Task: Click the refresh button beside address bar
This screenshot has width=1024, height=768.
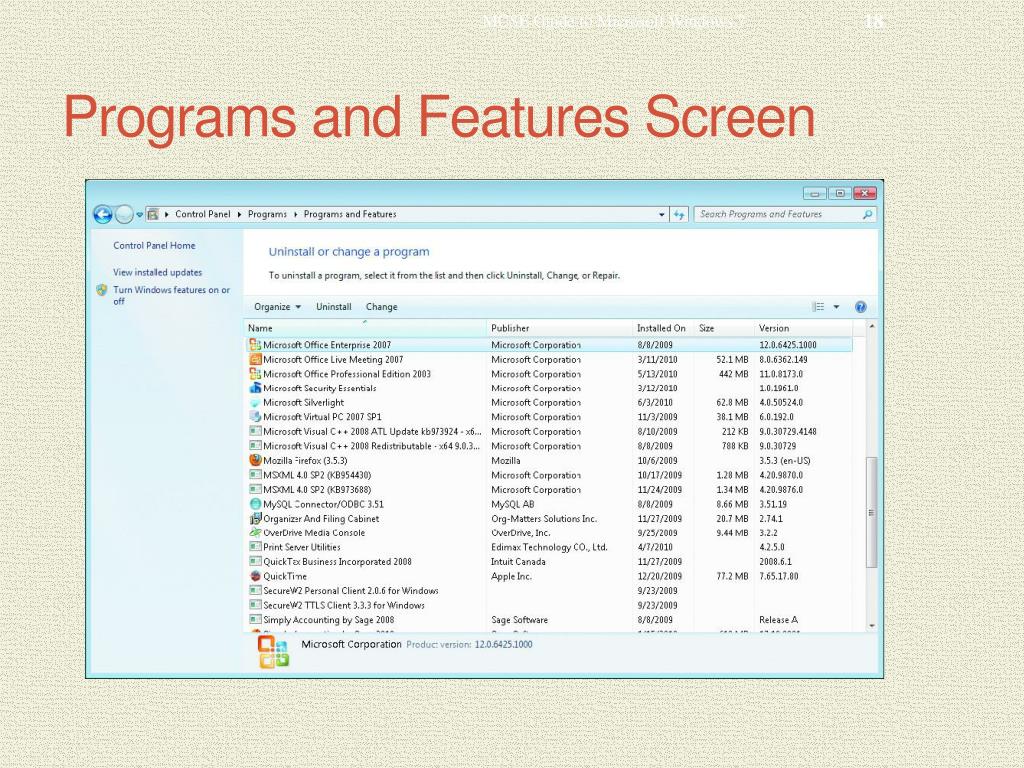Action: 679,214
